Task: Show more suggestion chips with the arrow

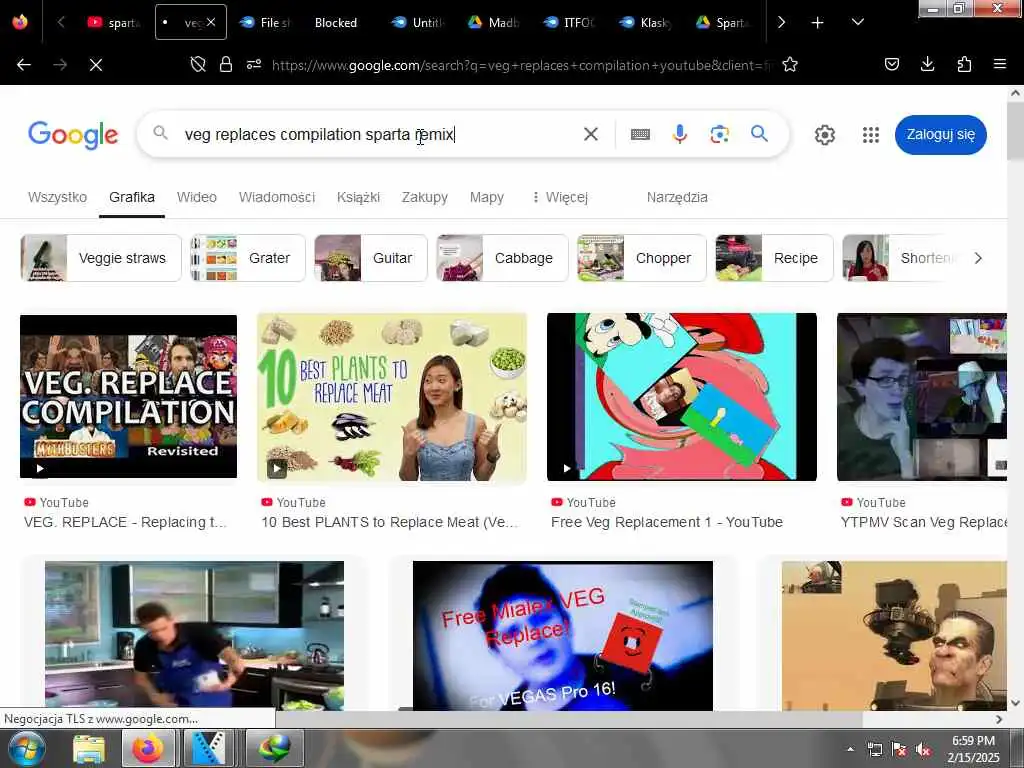Action: [x=978, y=258]
